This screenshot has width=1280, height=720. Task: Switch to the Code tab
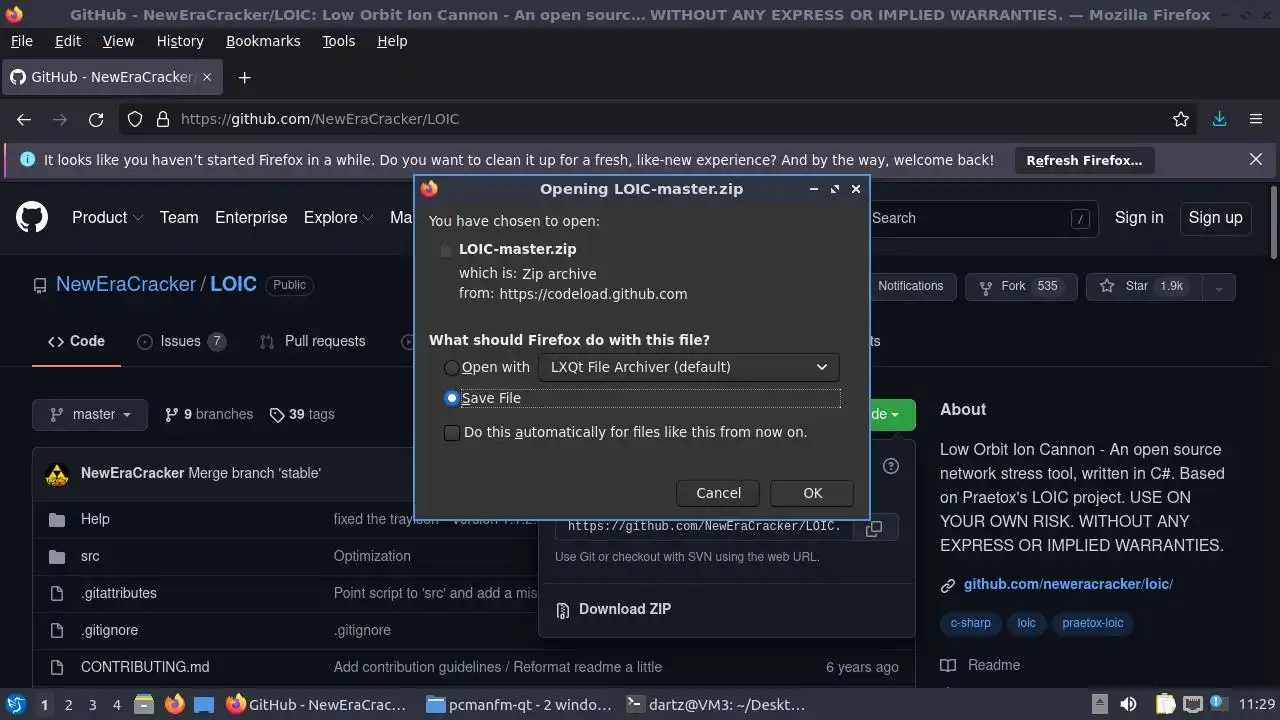point(76,341)
